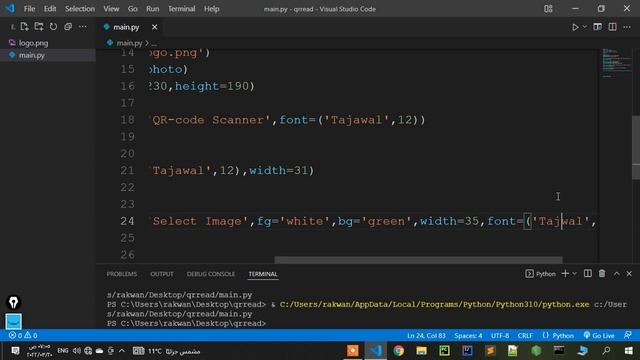The height and width of the screenshot is (360, 640).
Task: Open logo.png in the explorer
Action: coord(48,43)
